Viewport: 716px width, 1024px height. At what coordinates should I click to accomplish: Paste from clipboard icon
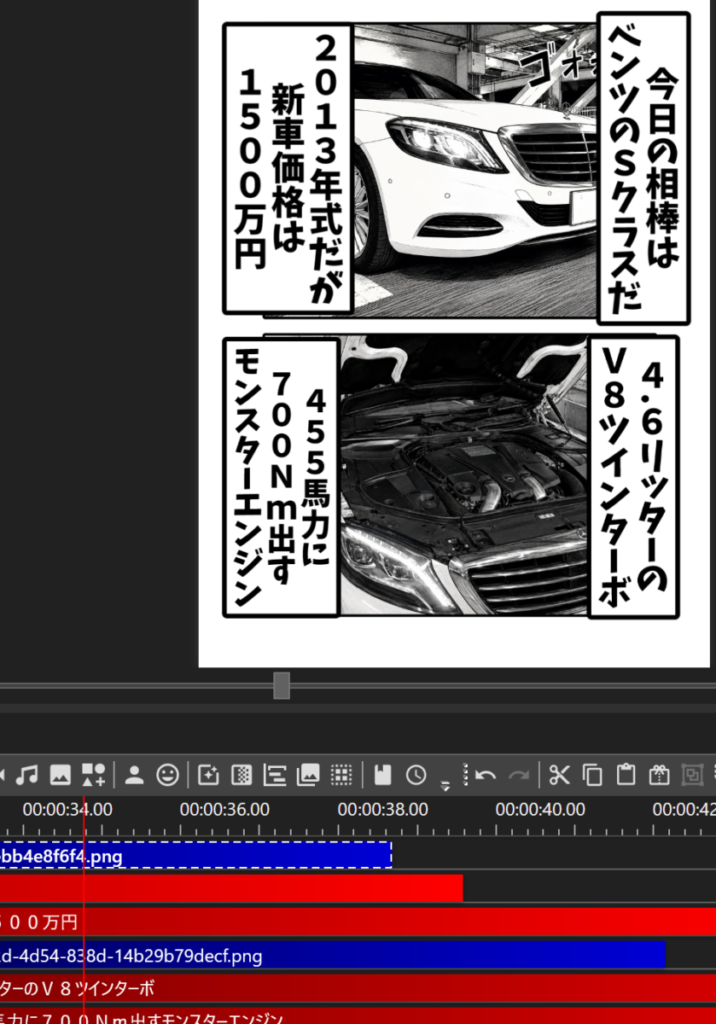626,775
